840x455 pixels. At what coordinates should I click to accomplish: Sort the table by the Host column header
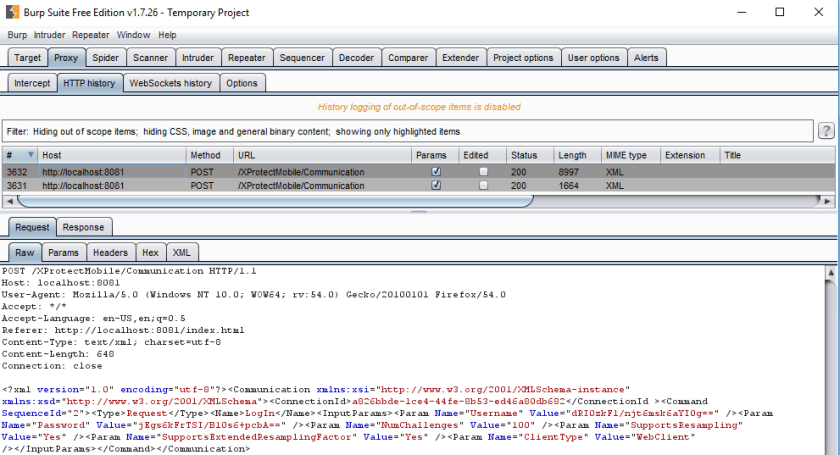tap(110, 156)
